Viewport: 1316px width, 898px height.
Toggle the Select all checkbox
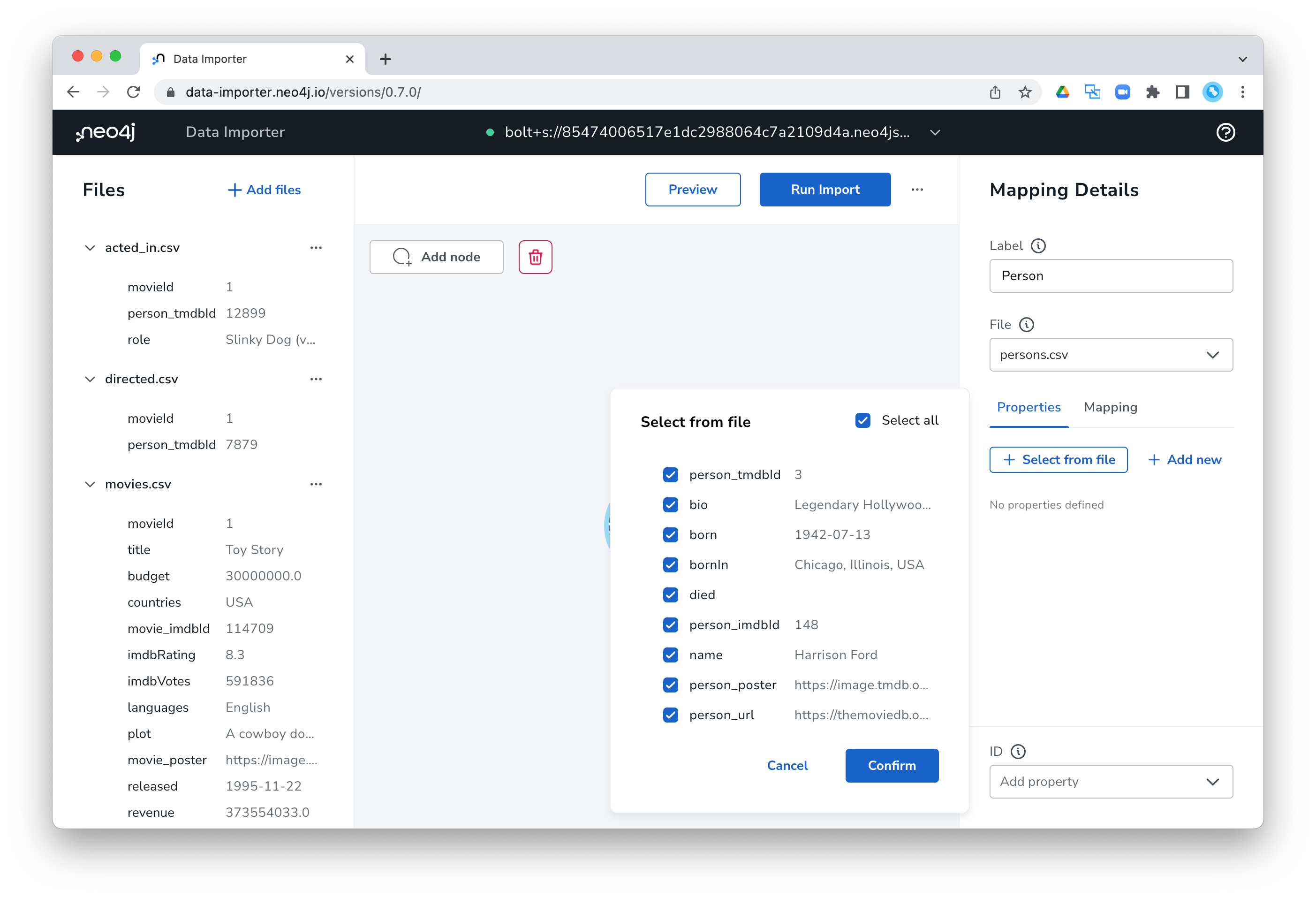pyautogui.click(x=862, y=420)
